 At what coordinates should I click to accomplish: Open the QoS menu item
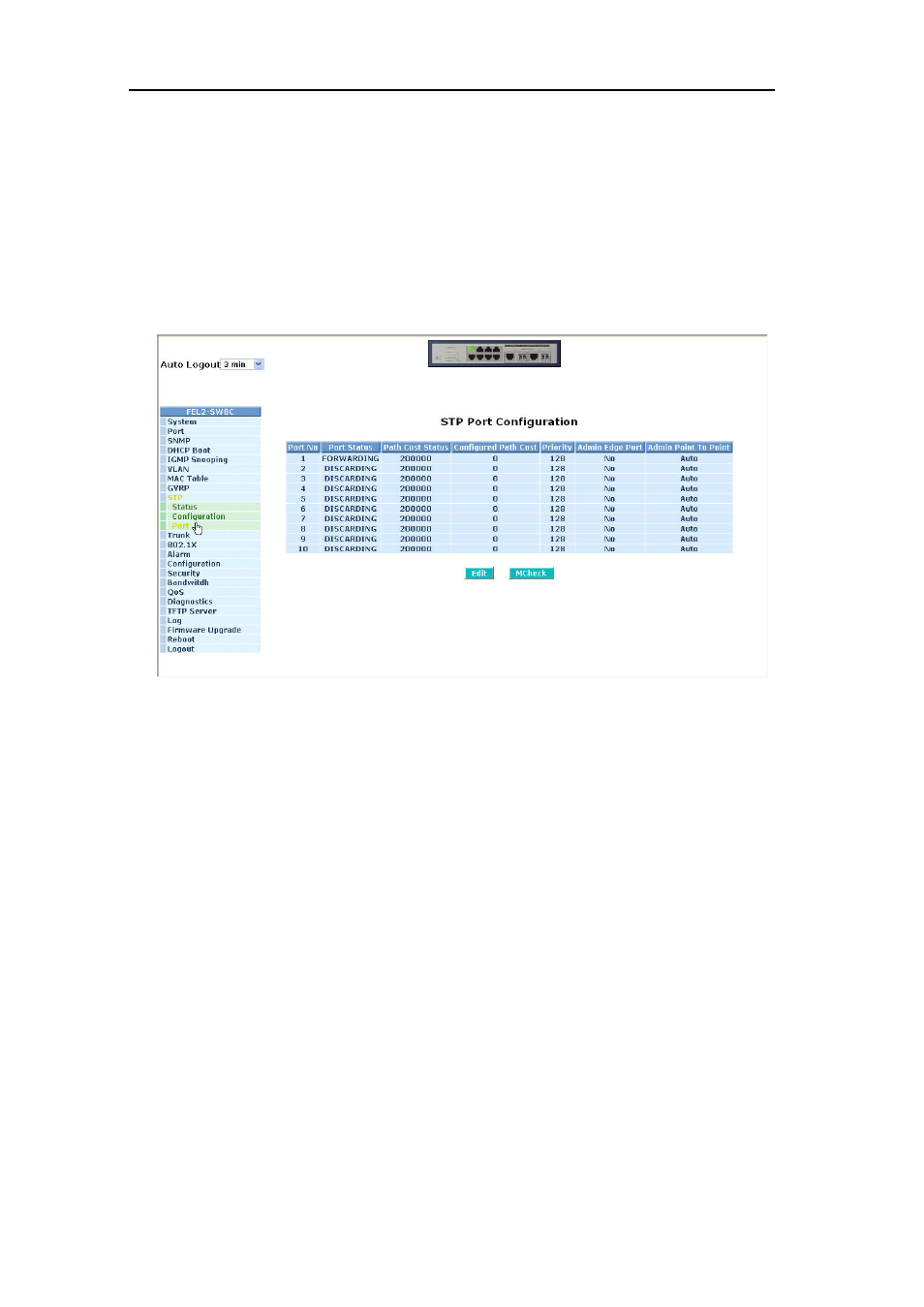coord(175,592)
